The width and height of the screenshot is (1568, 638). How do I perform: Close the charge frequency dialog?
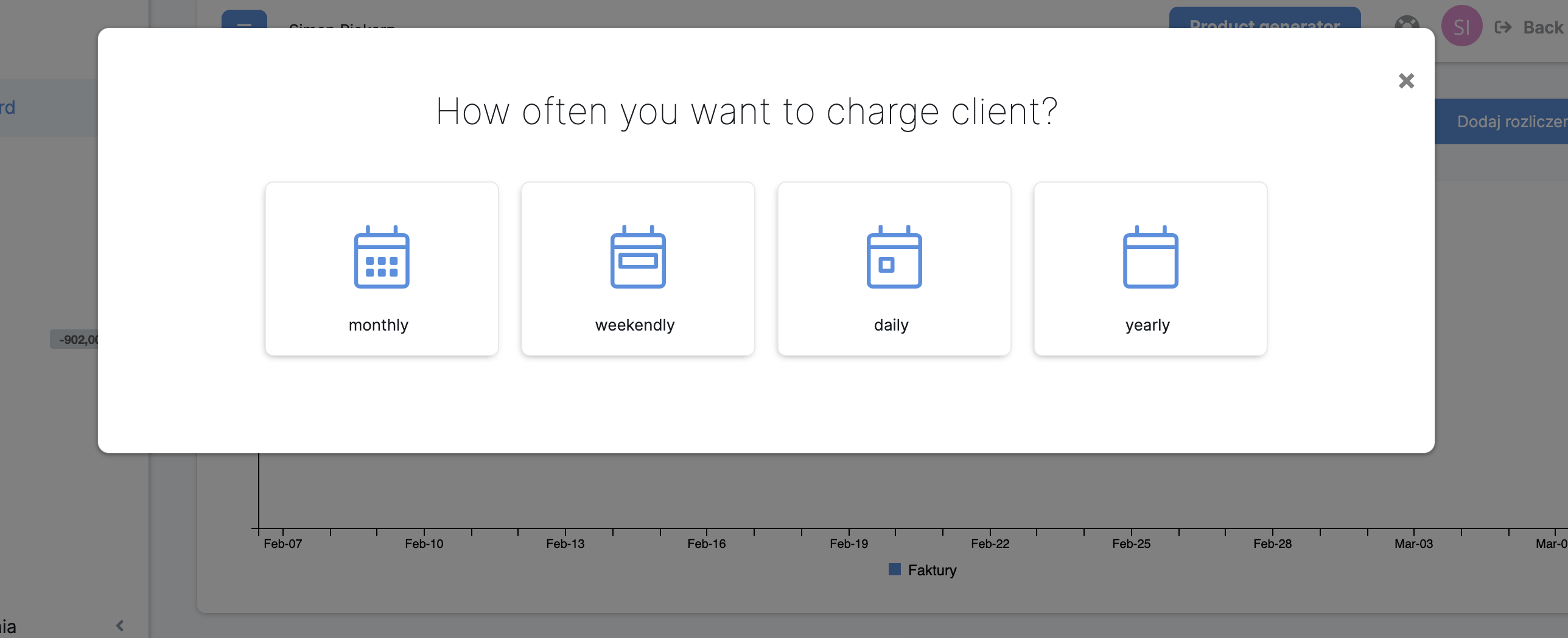[x=1406, y=81]
